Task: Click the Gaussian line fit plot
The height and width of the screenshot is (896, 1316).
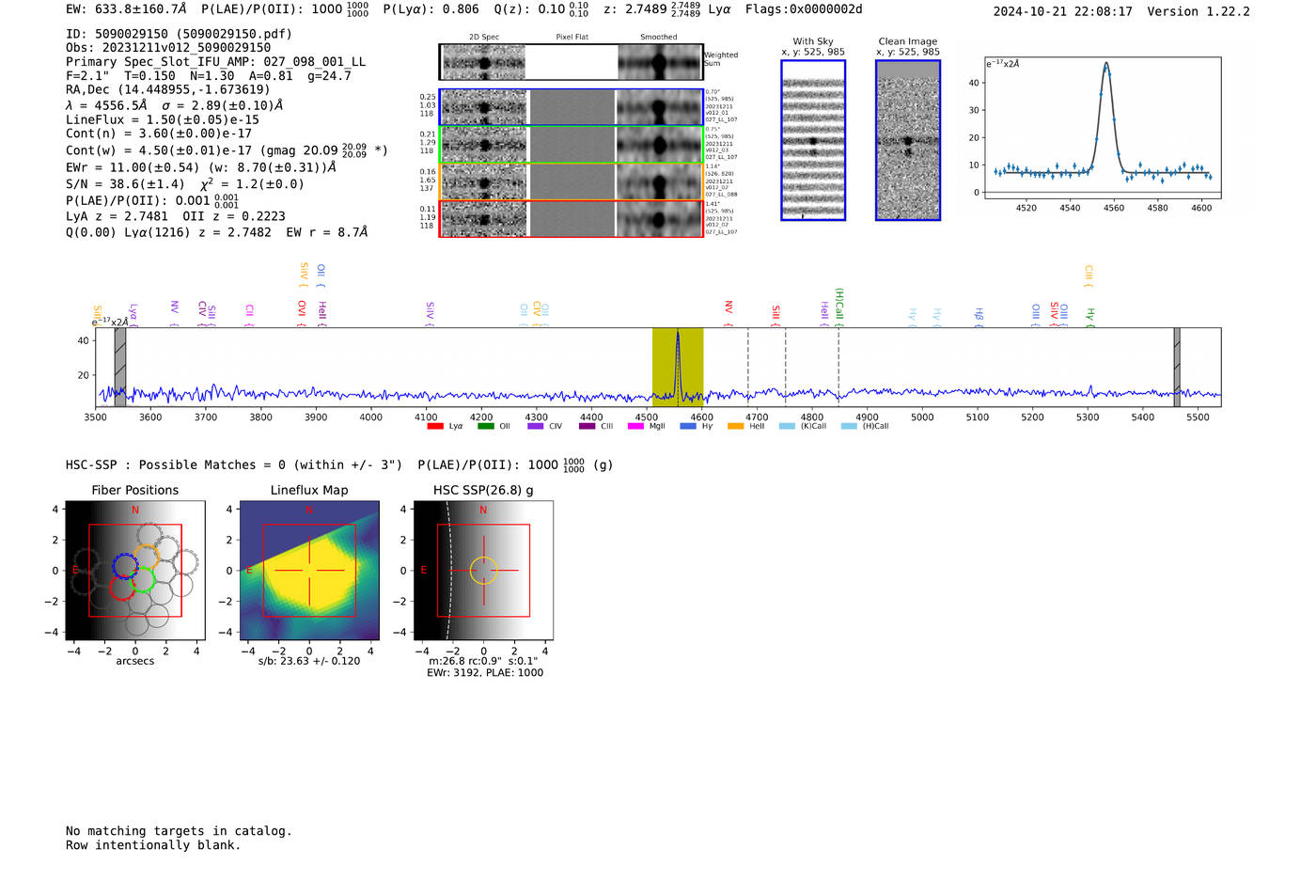Action: [1102, 128]
